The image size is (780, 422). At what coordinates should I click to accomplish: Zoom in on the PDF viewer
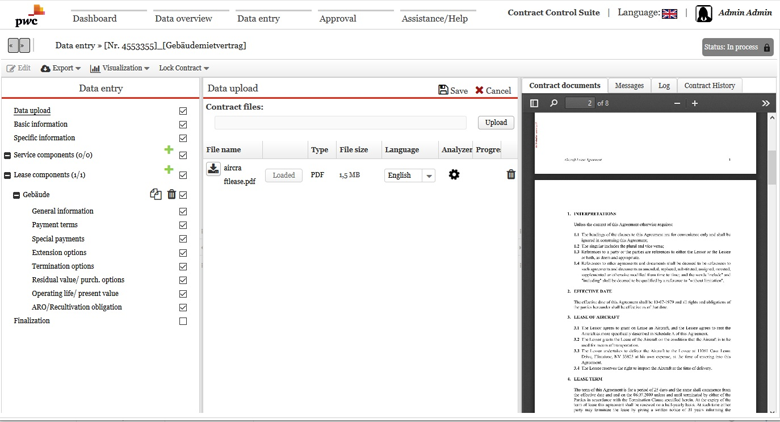click(x=695, y=103)
